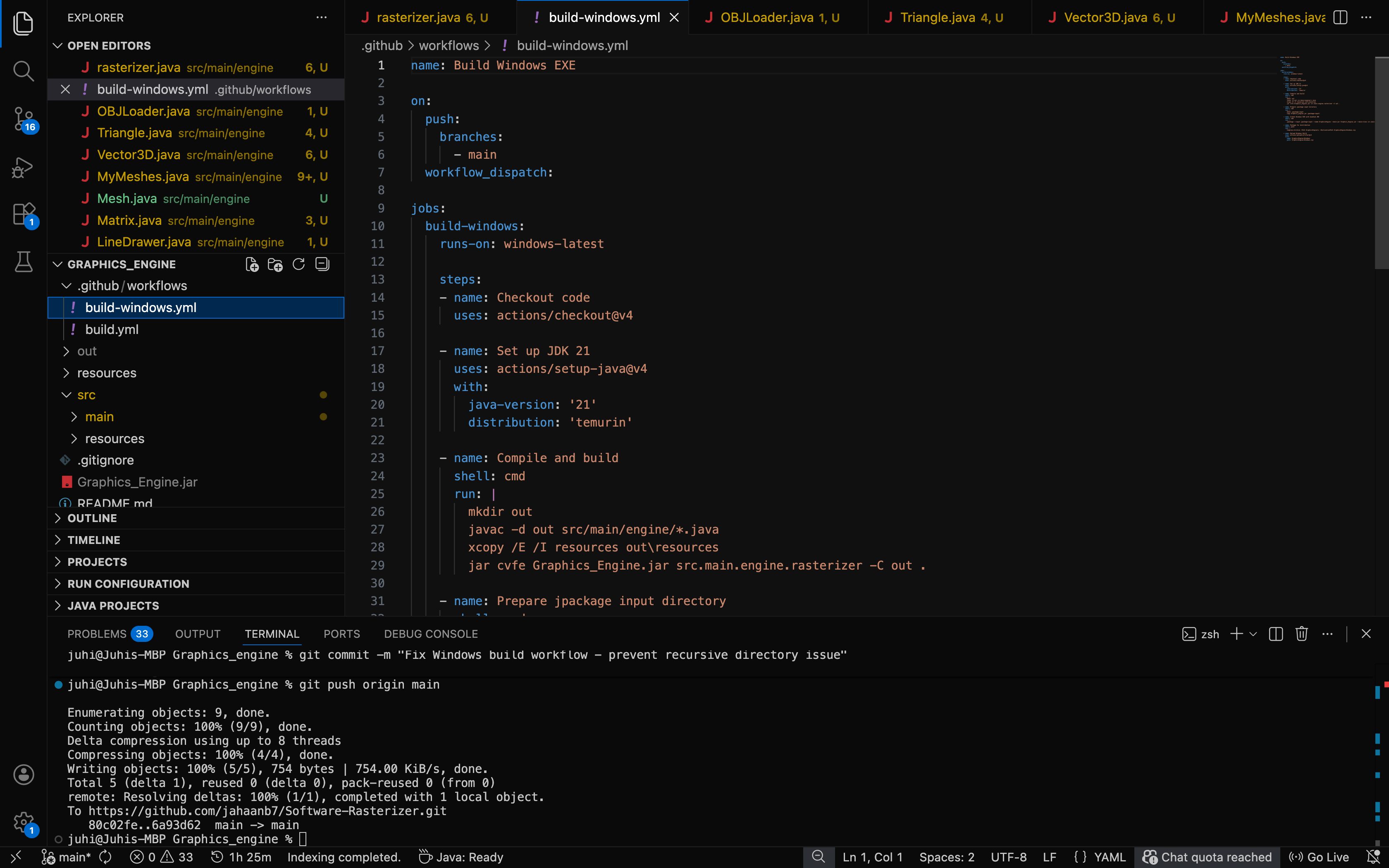This screenshot has width=1389, height=868.
Task: Split the terminal panel
Action: (x=1275, y=634)
